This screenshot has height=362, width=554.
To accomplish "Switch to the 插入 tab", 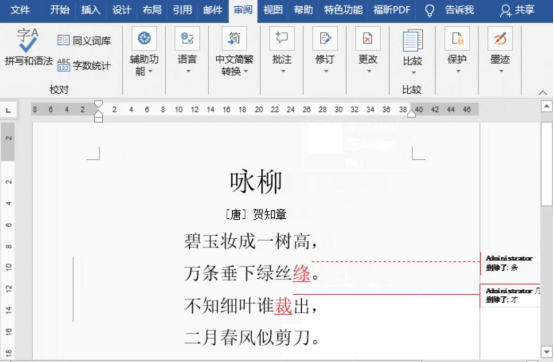I will point(90,10).
